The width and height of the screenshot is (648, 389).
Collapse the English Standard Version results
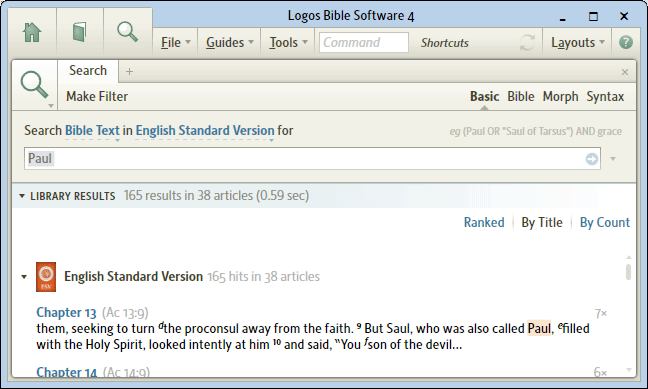(x=24, y=277)
